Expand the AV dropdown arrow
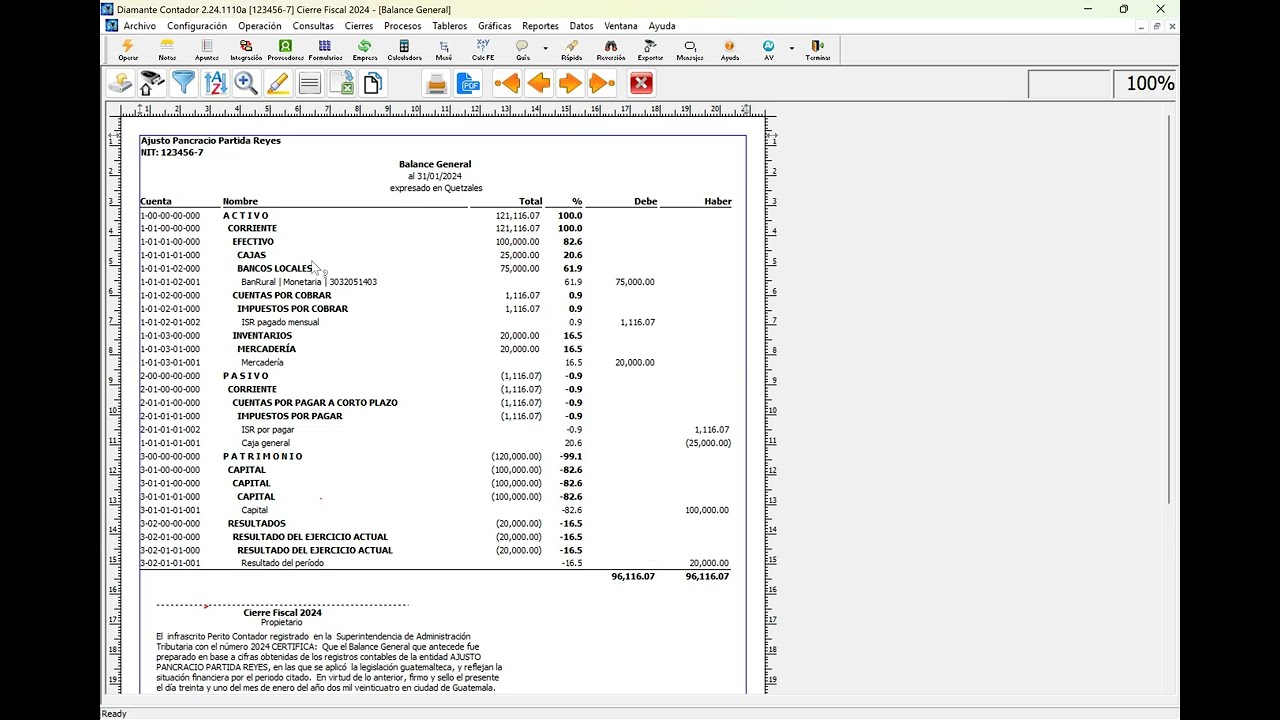Viewport: 1280px width, 720px height. point(791,48)
